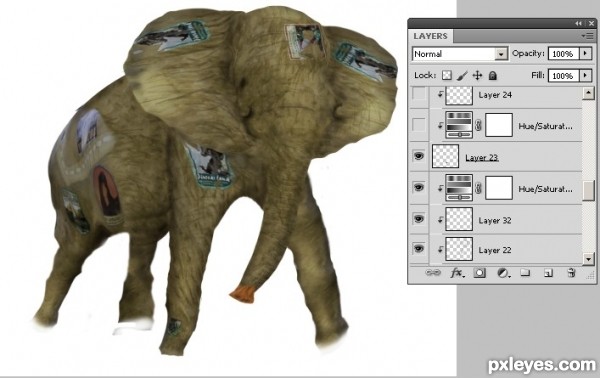Select upper Hue/Saturation white mask thumbnail
The width and height of the screenshot is (600, 378).
tap(499, 125)
